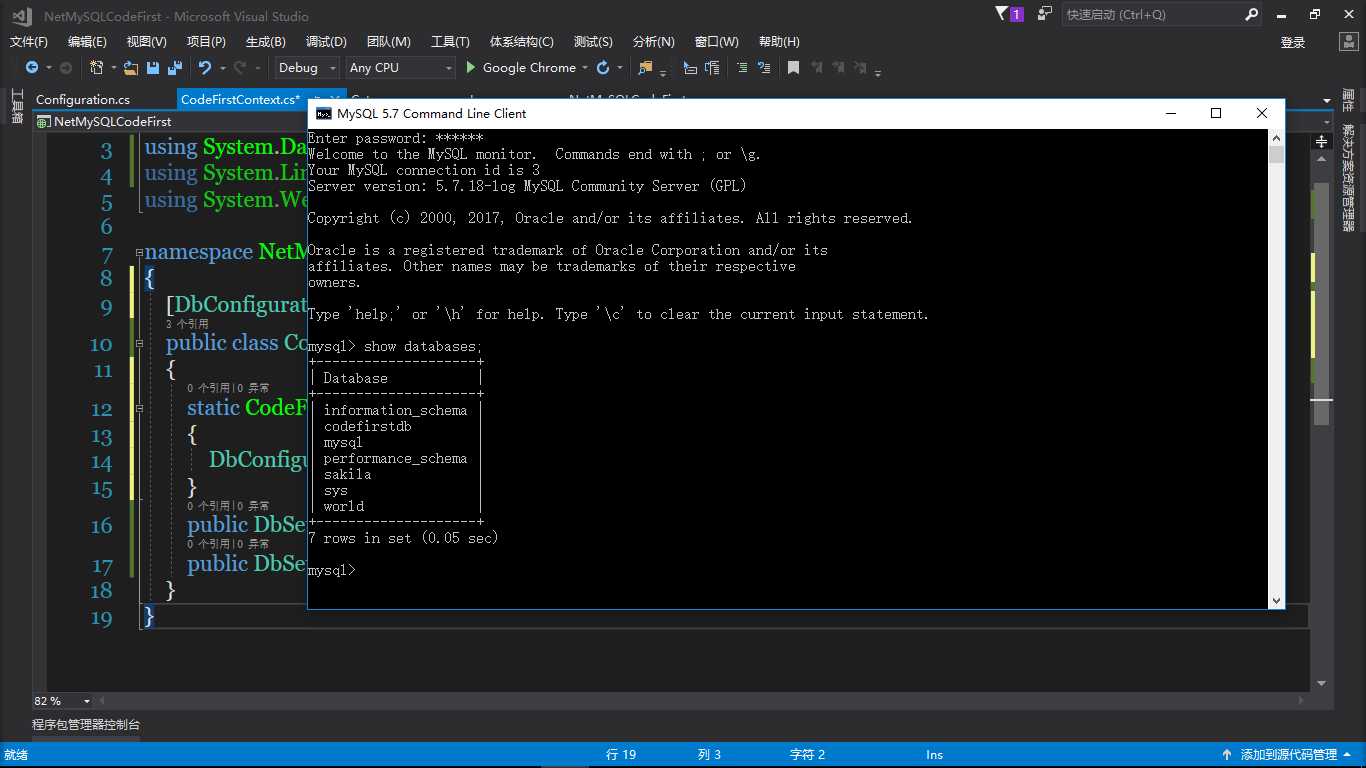Open the 窗口(W) menu
Screen dimensions: 1366x768
716,41
